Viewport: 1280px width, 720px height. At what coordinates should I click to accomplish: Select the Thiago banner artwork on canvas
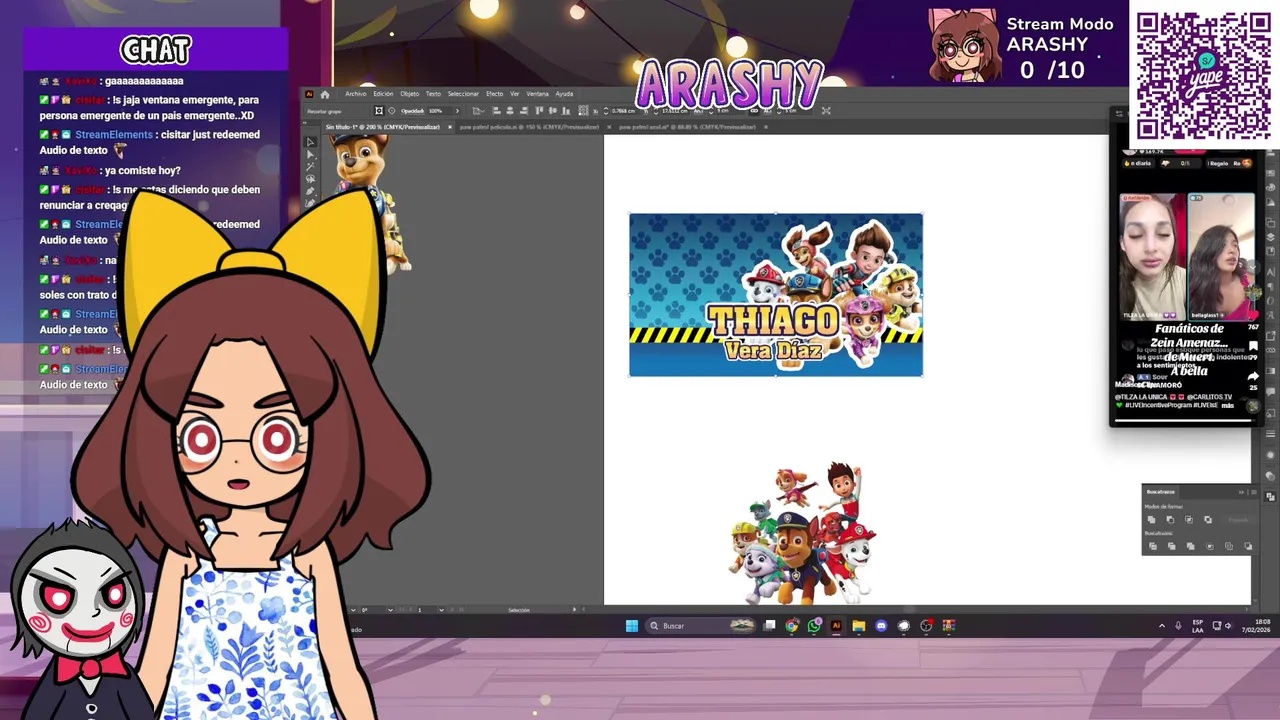point(776,295)
